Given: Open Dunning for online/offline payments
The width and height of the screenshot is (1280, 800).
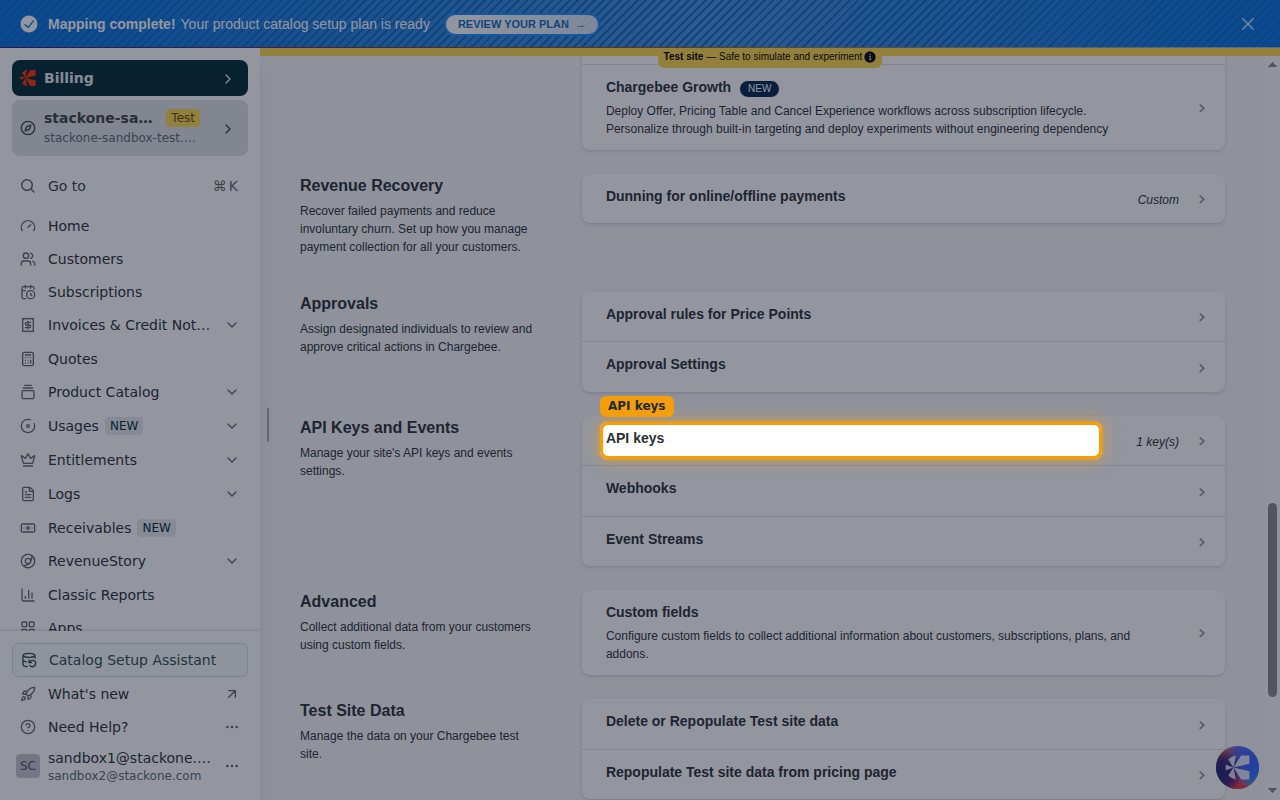Looking at the screenshot, I should coord(903,199).
